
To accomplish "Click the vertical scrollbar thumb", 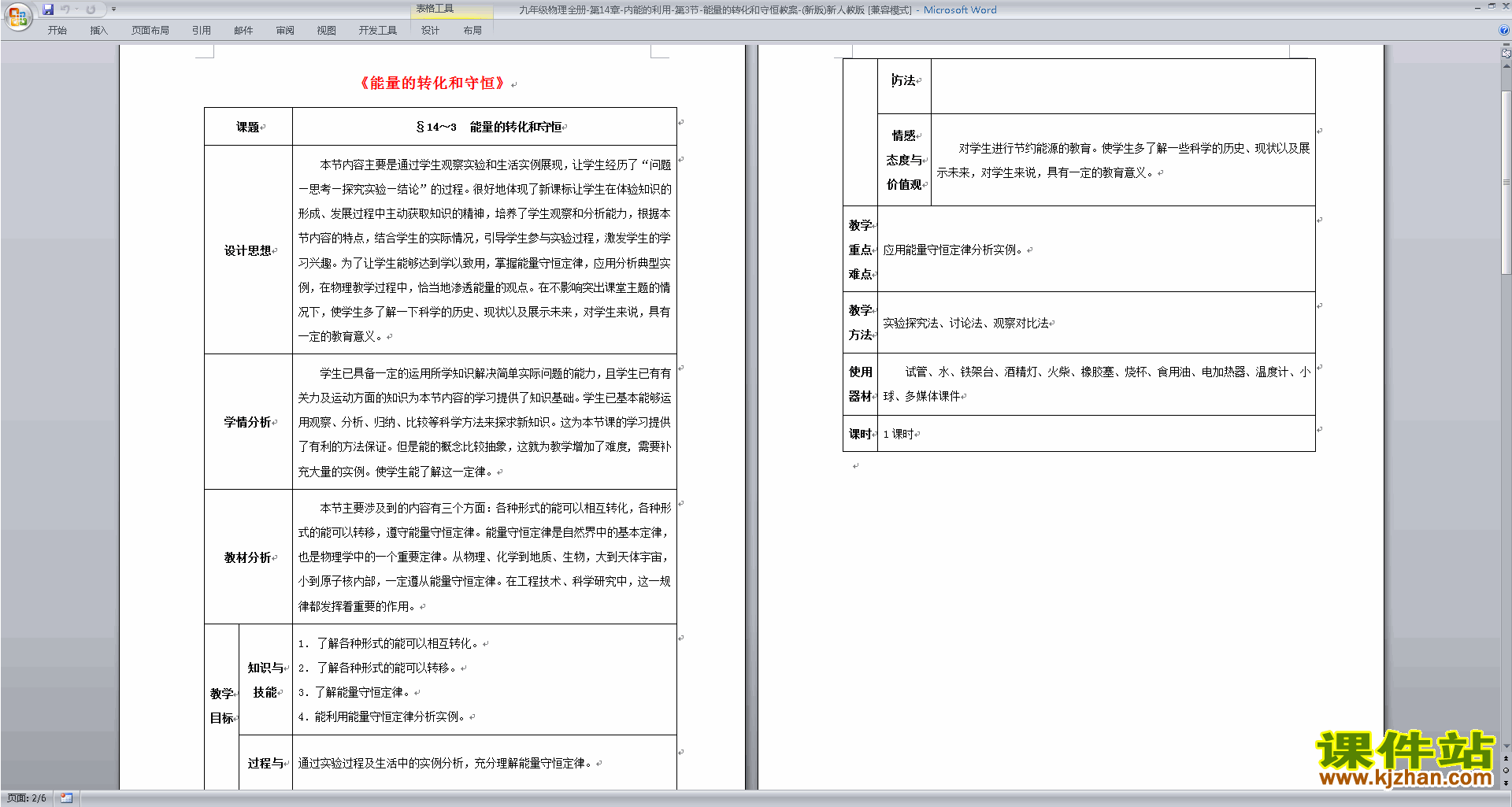I will pyautogui.click(x=1506, y=183).
